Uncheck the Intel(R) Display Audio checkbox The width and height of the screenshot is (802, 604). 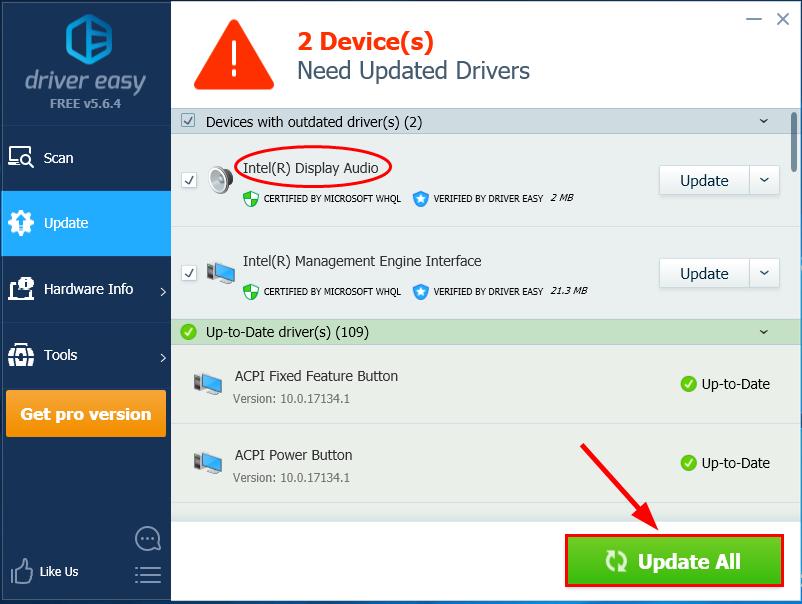[x=189, y=180]
